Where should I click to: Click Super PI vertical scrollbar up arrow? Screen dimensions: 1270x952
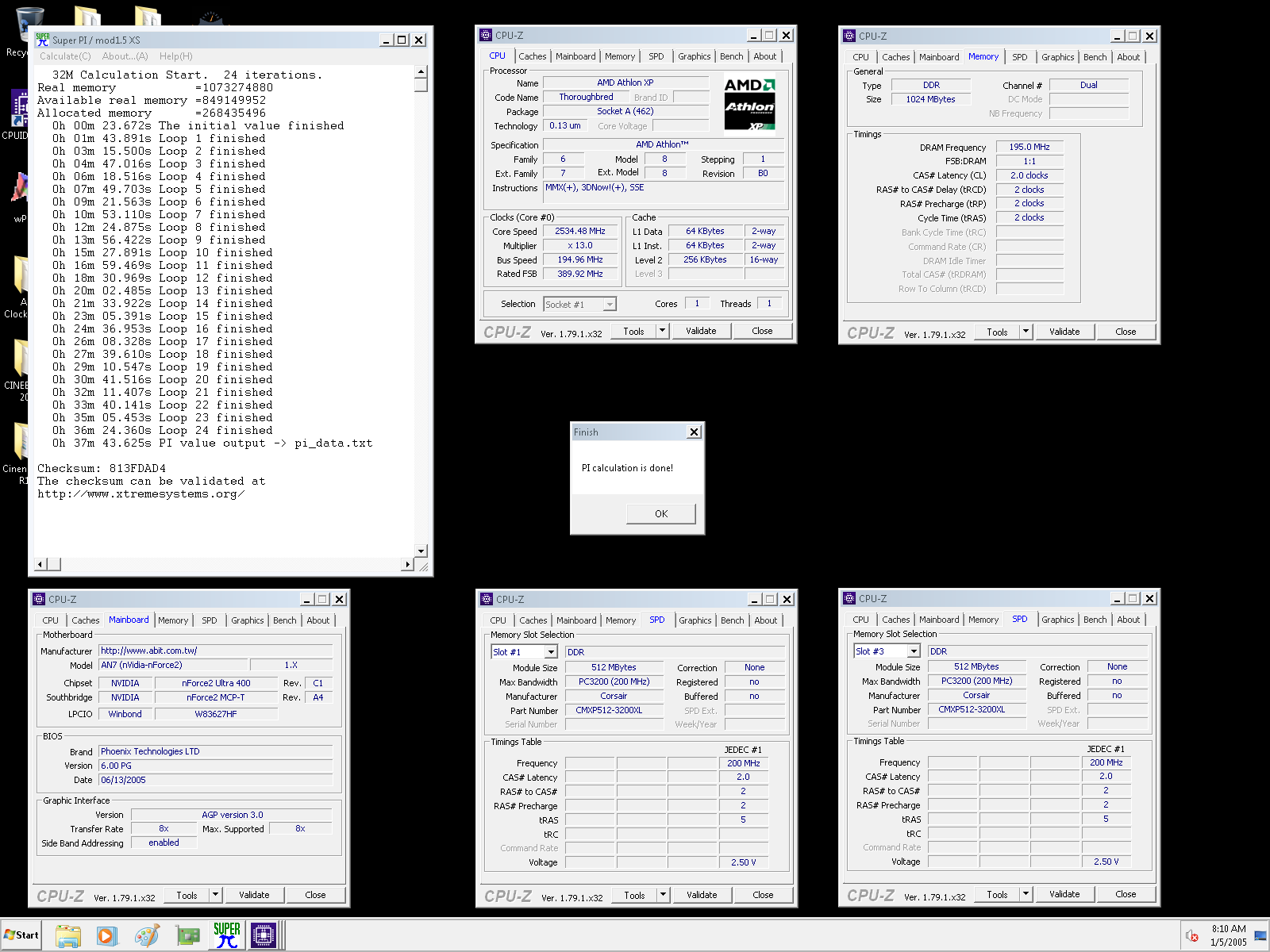[x=421, y=72]
